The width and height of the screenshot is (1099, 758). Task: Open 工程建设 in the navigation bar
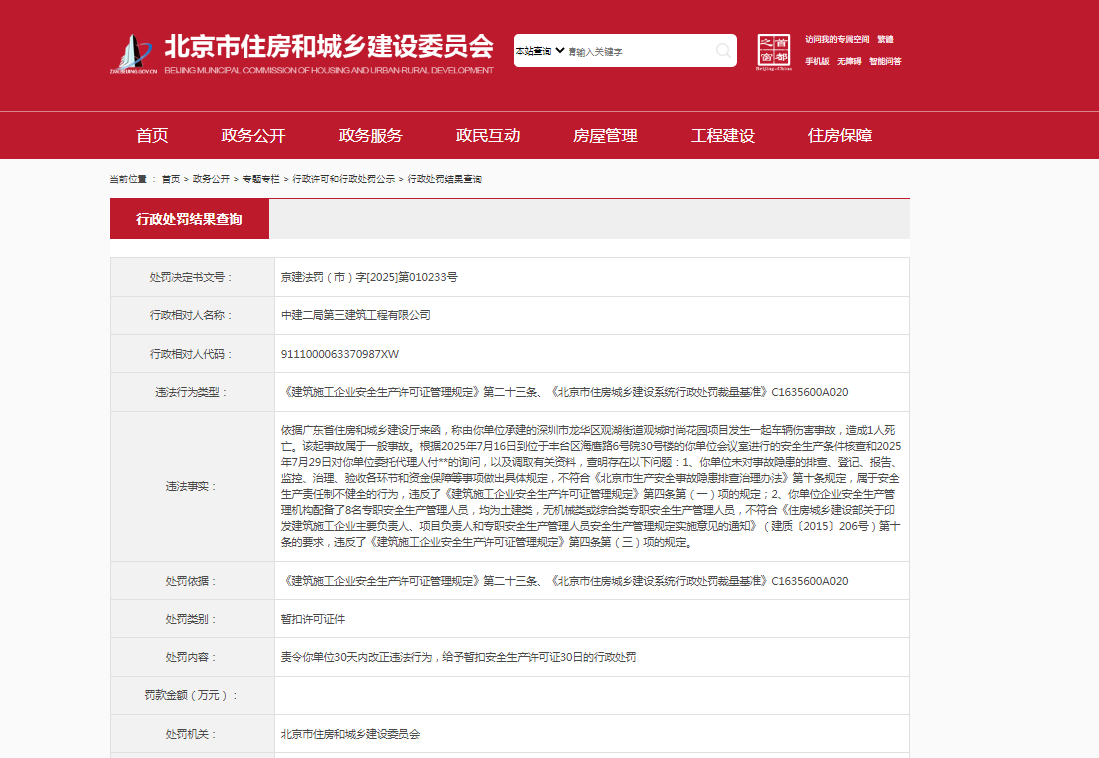(722, 136)
